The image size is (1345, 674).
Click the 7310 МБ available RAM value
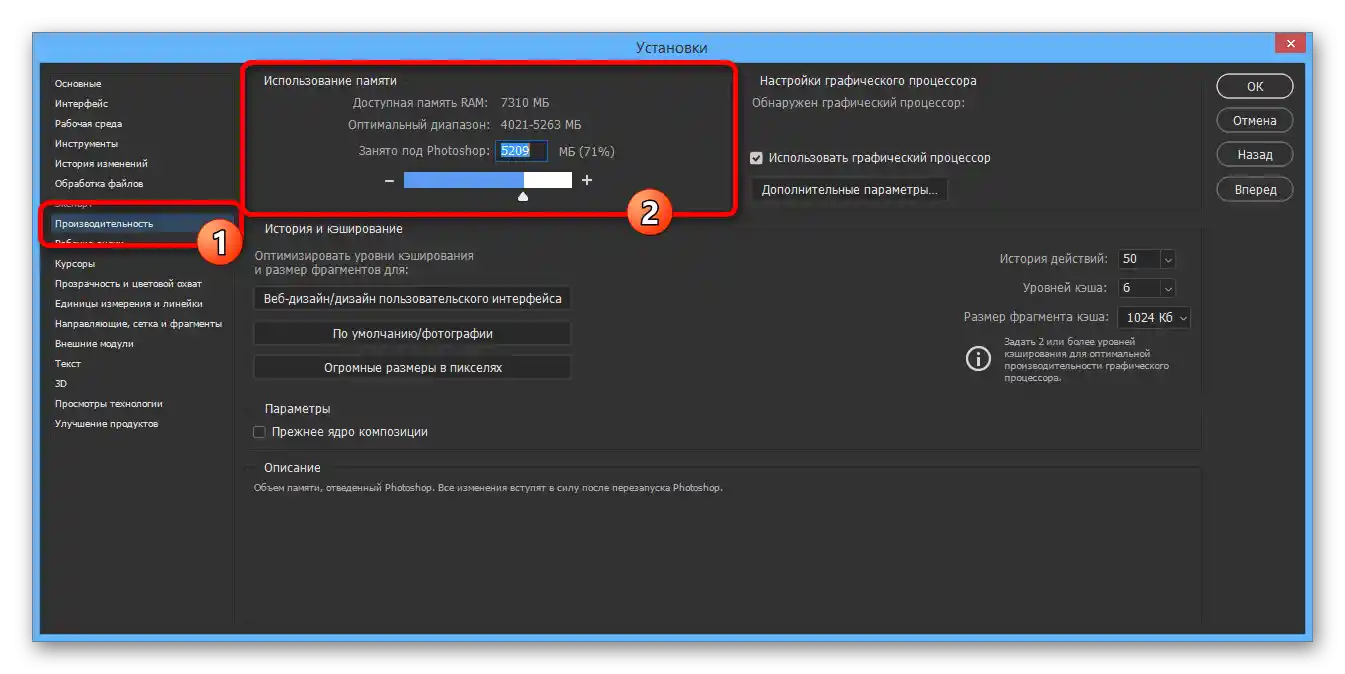click(x=524, y=103)
